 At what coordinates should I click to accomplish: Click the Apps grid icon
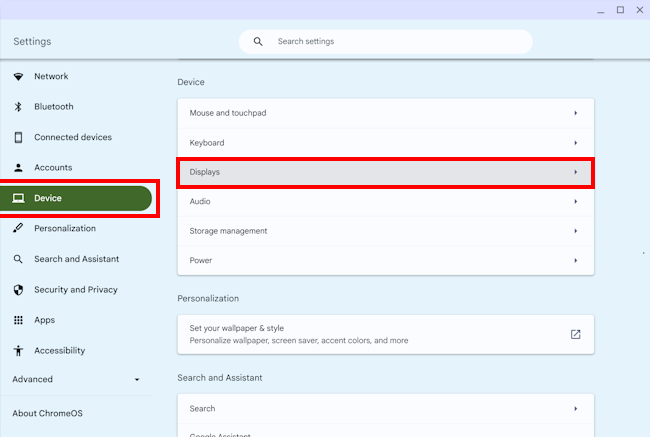coord(18,321)
